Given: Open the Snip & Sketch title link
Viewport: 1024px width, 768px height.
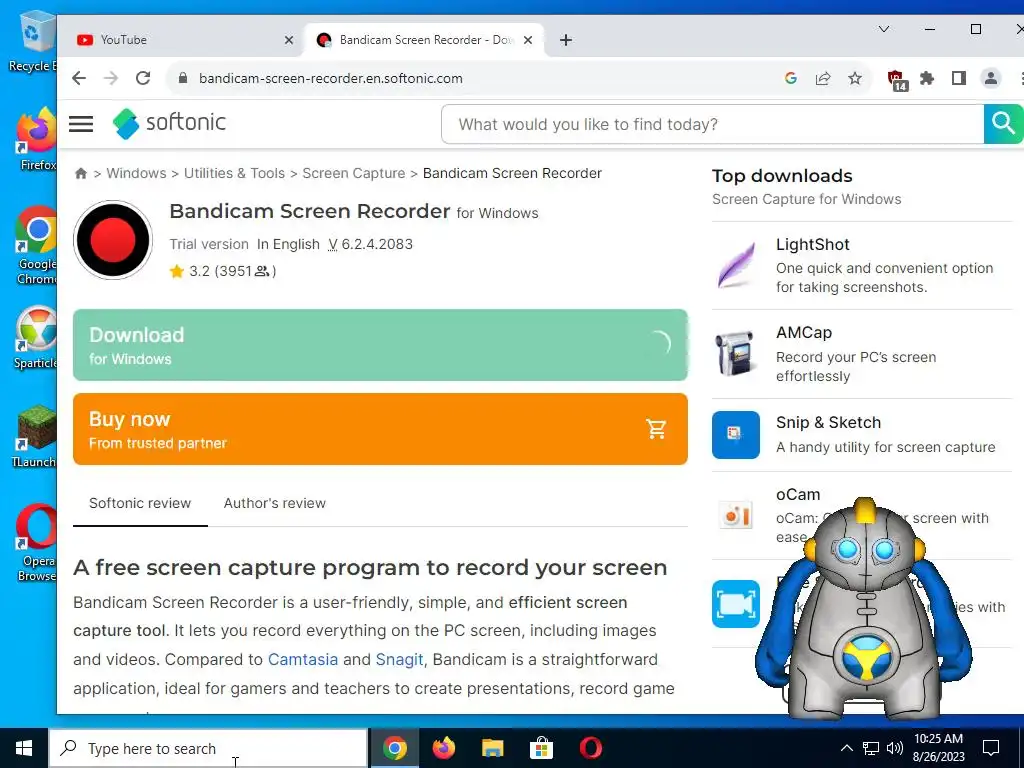Looking at the screenshot, I should tap(828, 423).
